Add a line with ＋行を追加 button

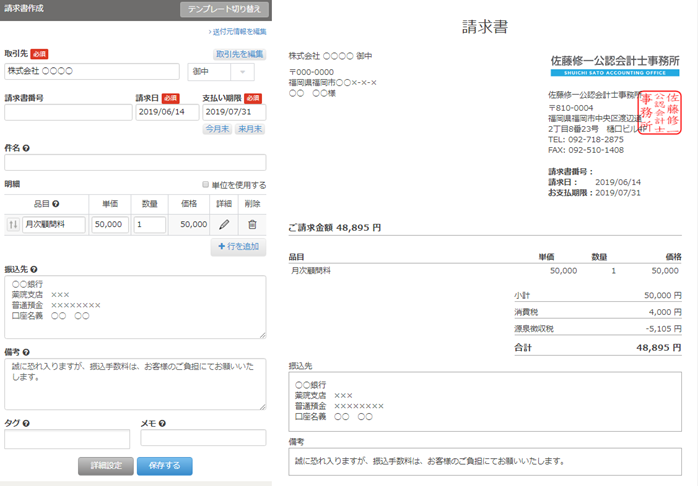tap(238, 247)
